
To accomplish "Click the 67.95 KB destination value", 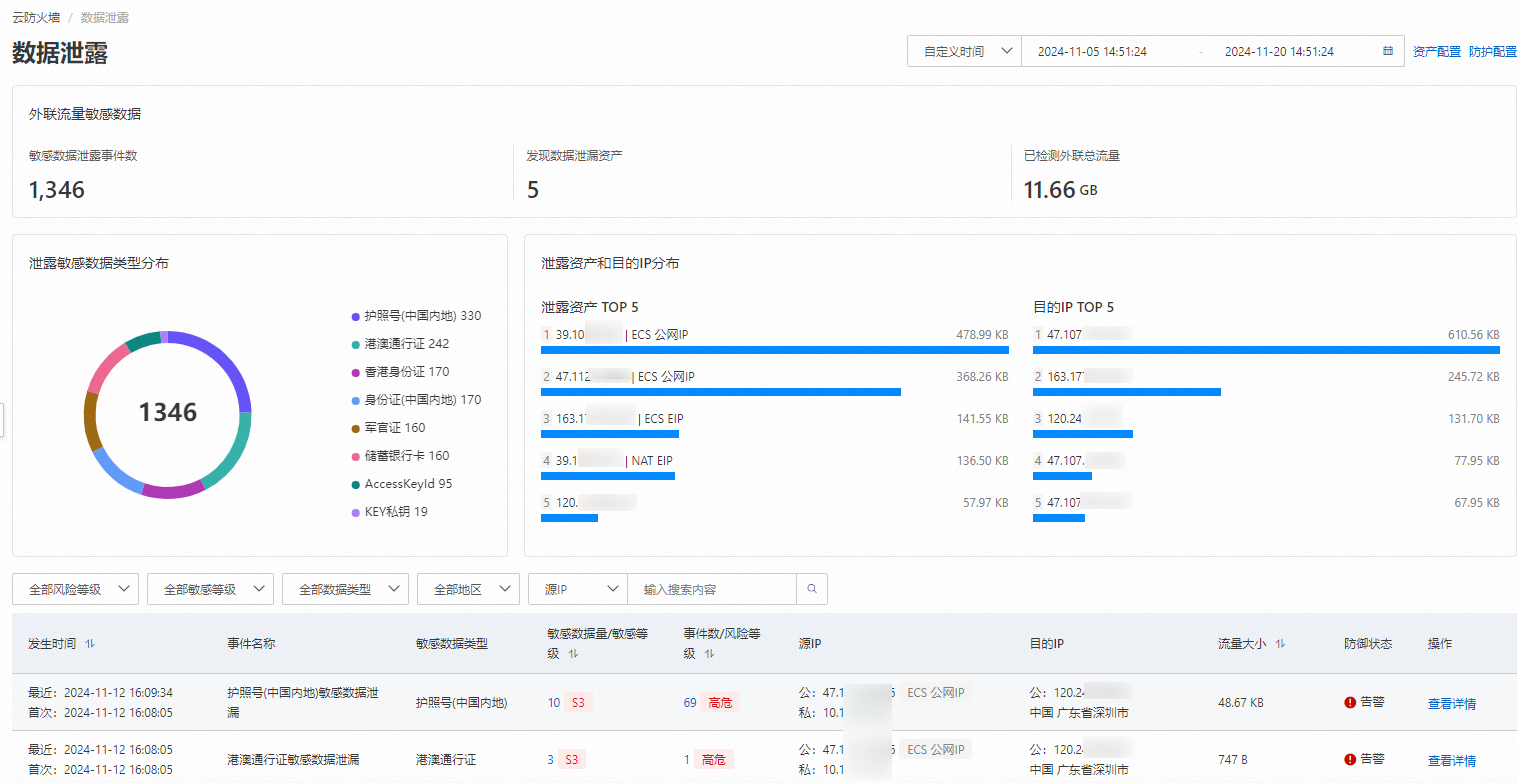I will [x=1476, y=503].
